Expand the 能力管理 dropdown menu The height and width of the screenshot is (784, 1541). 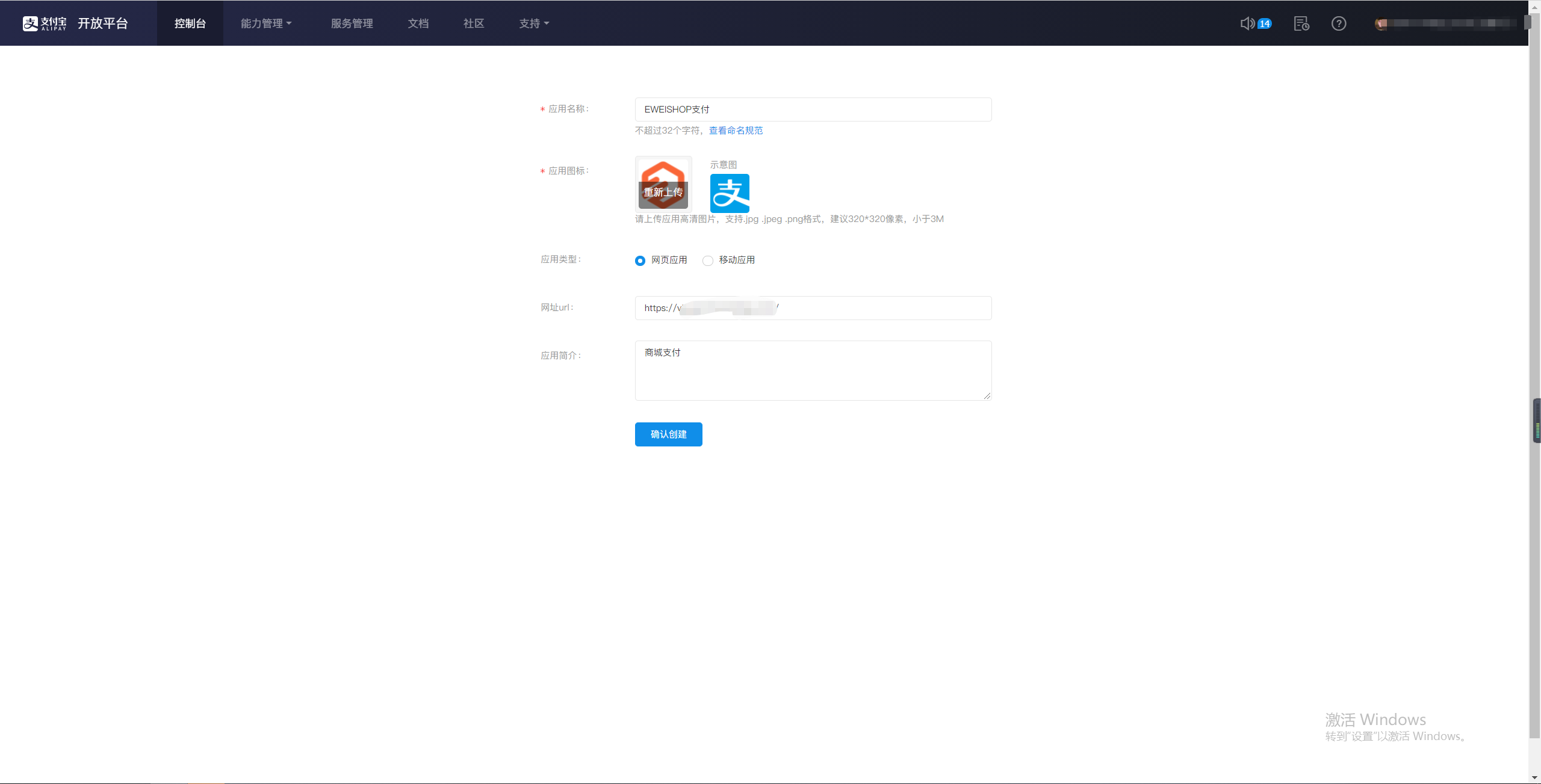point(266,23)
